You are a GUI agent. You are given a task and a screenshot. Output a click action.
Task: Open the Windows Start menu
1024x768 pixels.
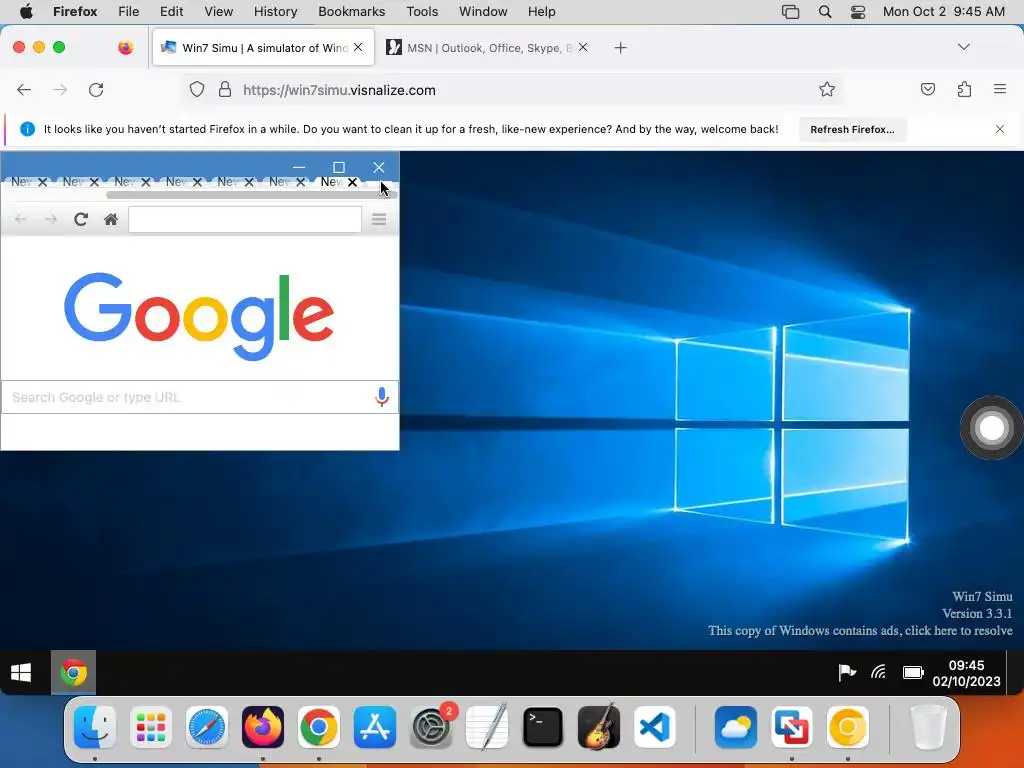21,673
